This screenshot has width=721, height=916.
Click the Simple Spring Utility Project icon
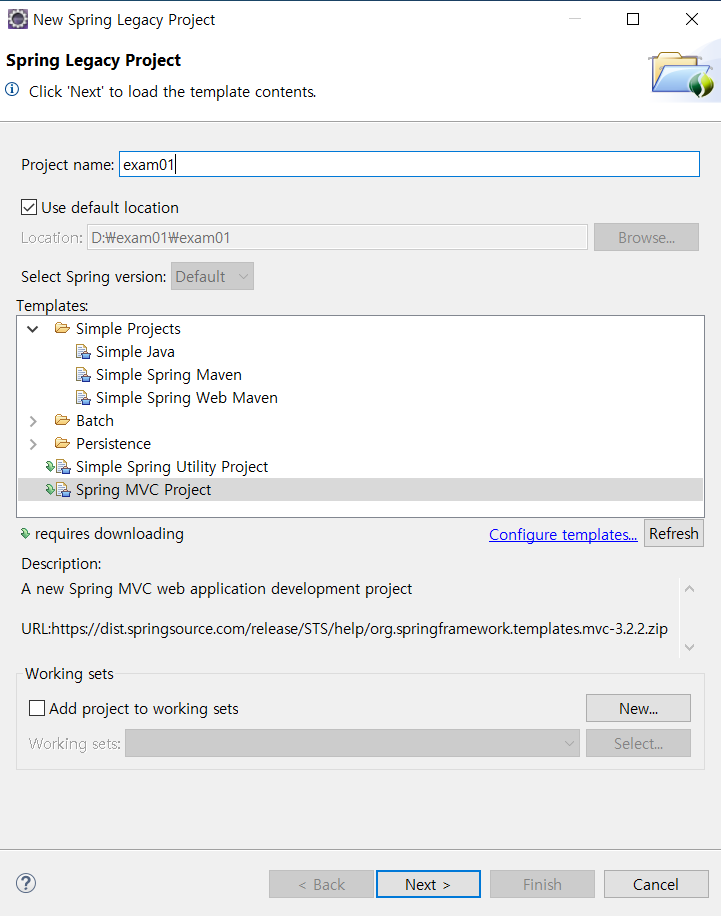tap(58, 467)
